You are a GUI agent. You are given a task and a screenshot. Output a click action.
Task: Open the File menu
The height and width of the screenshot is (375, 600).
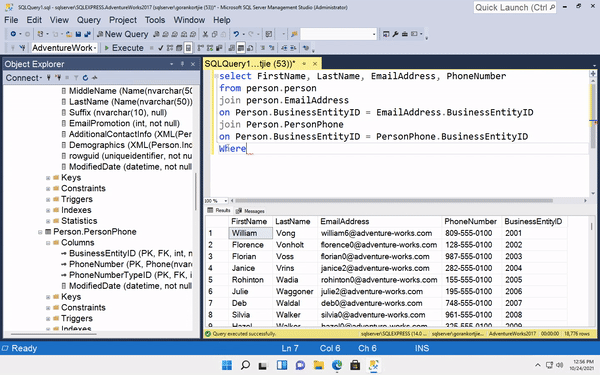point(11,20)
